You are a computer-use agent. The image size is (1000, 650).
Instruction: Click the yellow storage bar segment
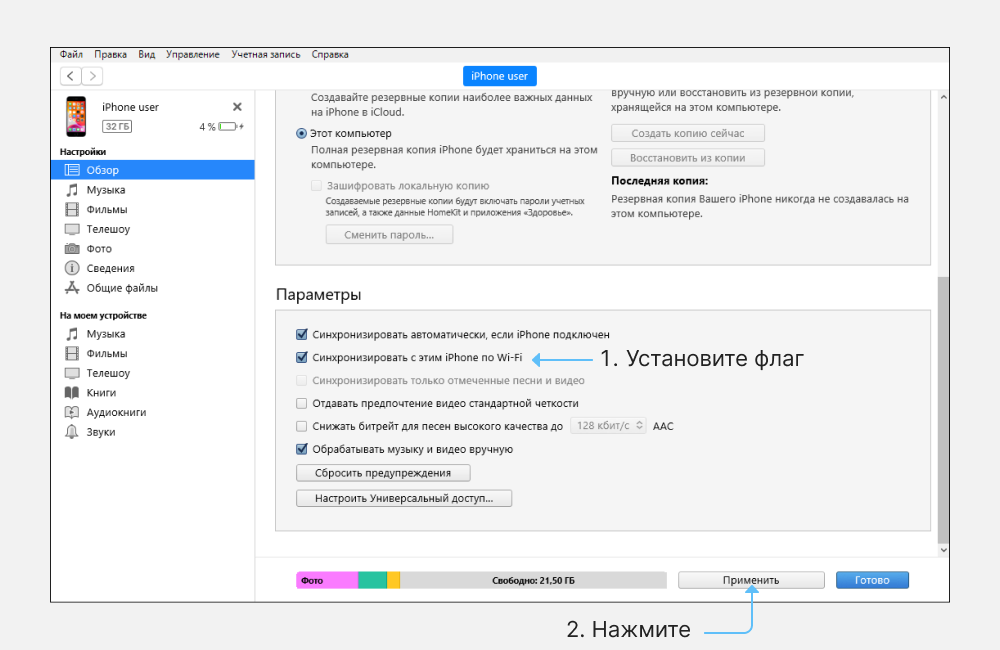click(x=393, y=580)
